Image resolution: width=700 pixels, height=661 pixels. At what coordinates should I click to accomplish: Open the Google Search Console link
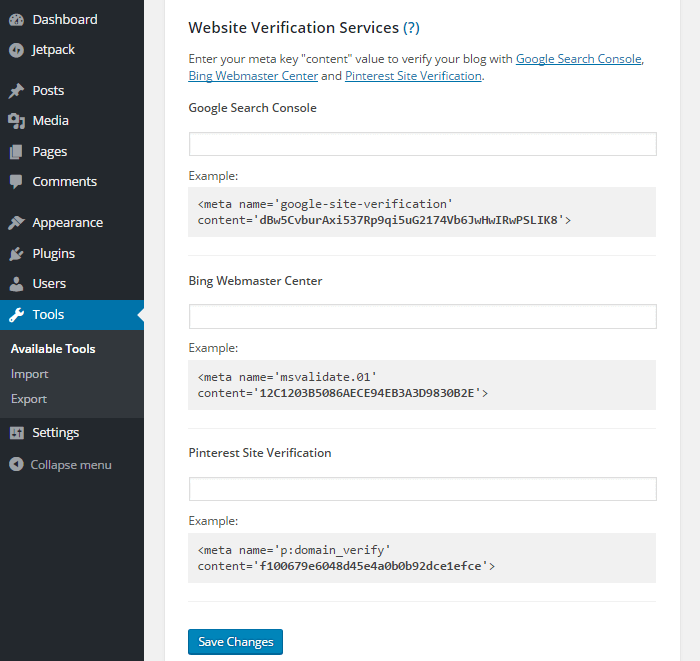[x=579, y=59]
